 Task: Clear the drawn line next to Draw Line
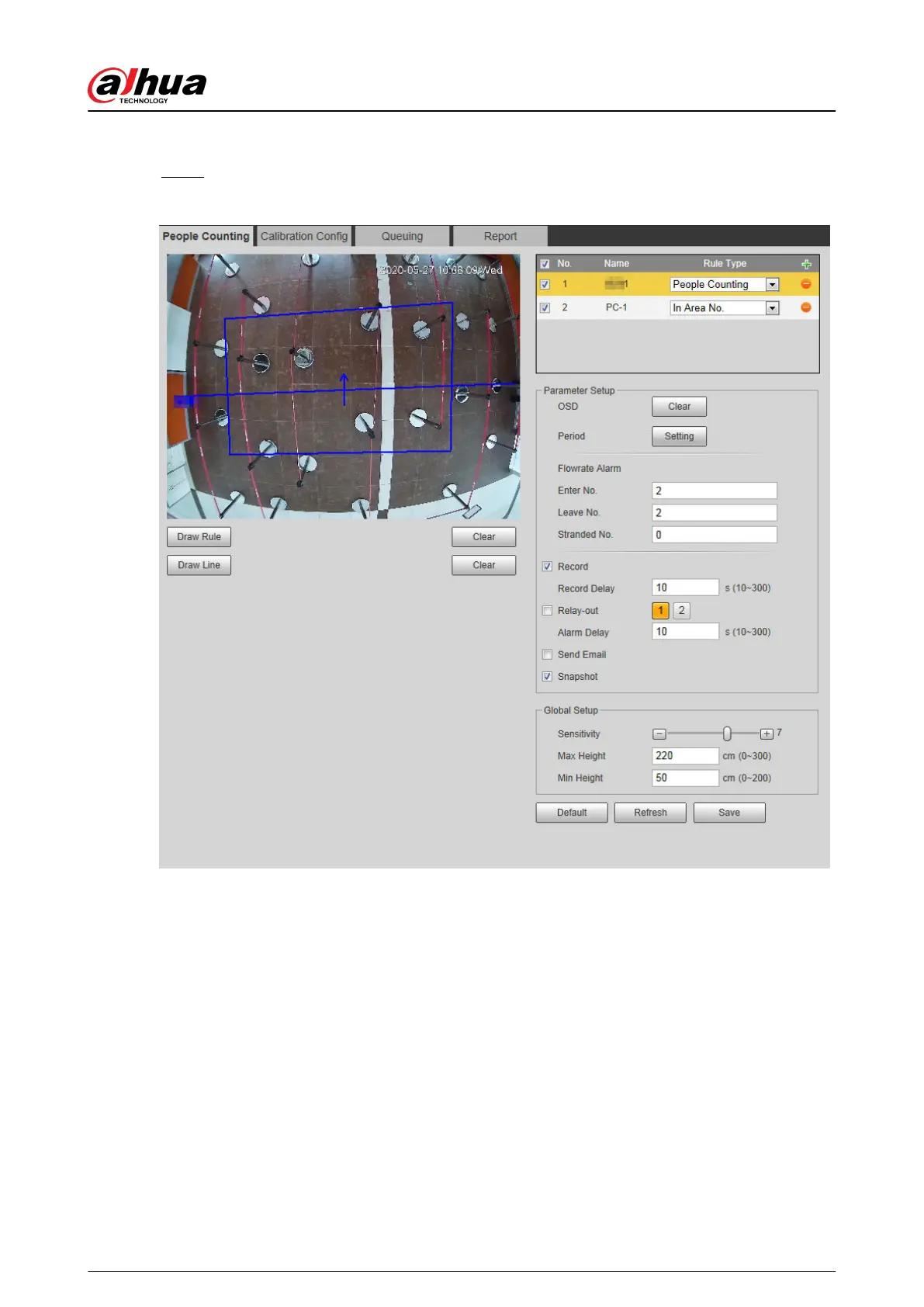[484, 565]
